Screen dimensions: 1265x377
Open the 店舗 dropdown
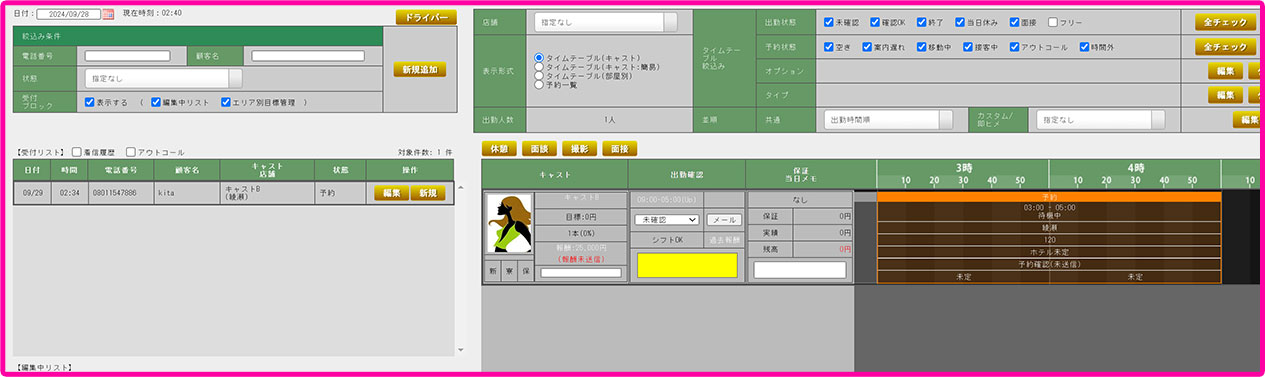605,21
